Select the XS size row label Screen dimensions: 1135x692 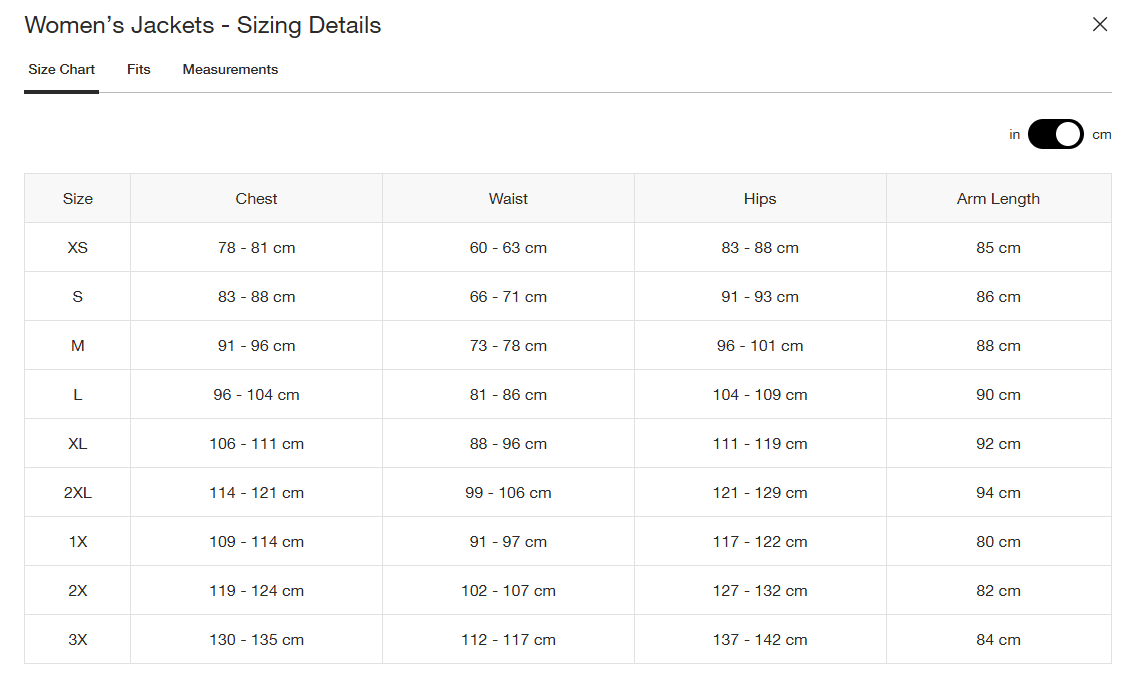tap(78, 248)
